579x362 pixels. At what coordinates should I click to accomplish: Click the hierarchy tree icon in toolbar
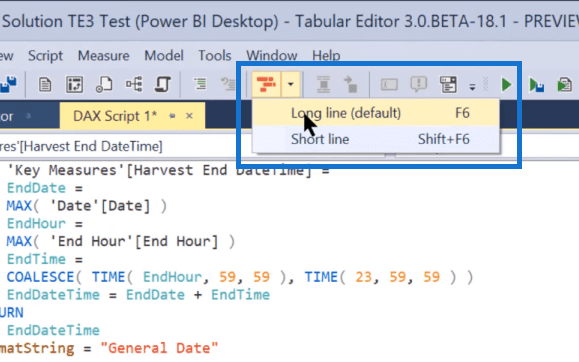[x=134, y=85]
